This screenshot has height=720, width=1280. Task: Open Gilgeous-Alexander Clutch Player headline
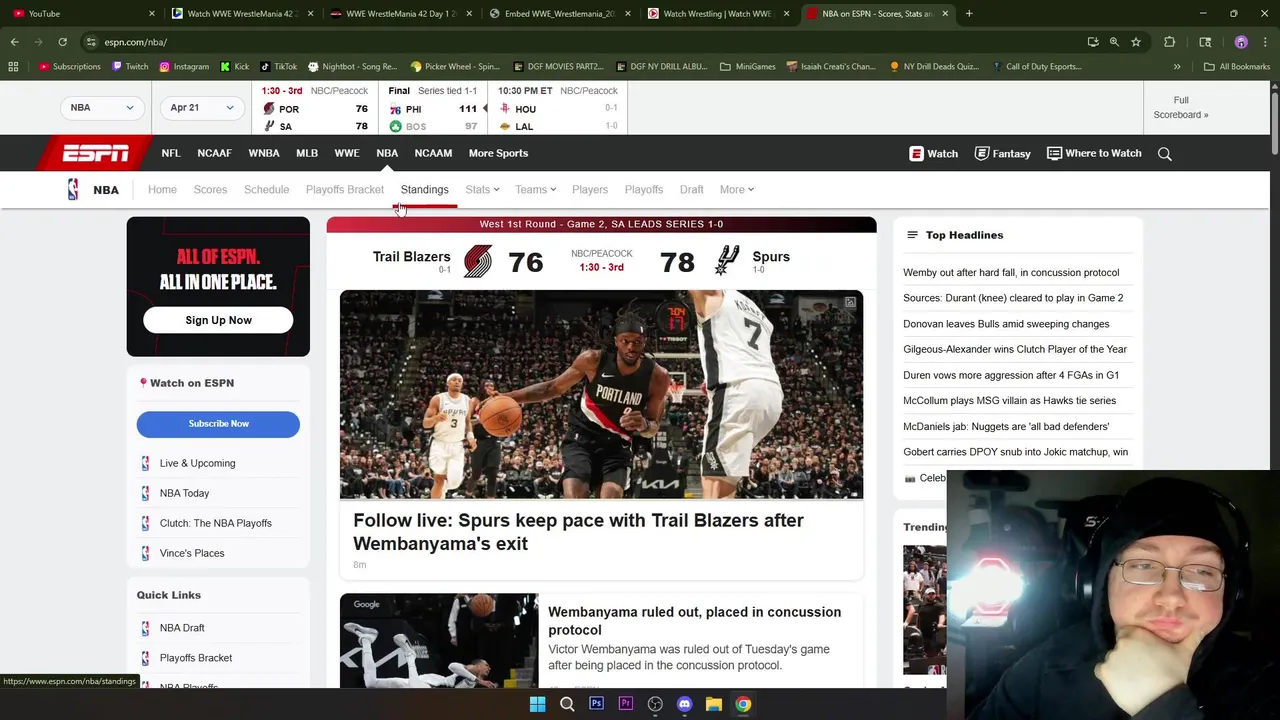click(1015, 349)
